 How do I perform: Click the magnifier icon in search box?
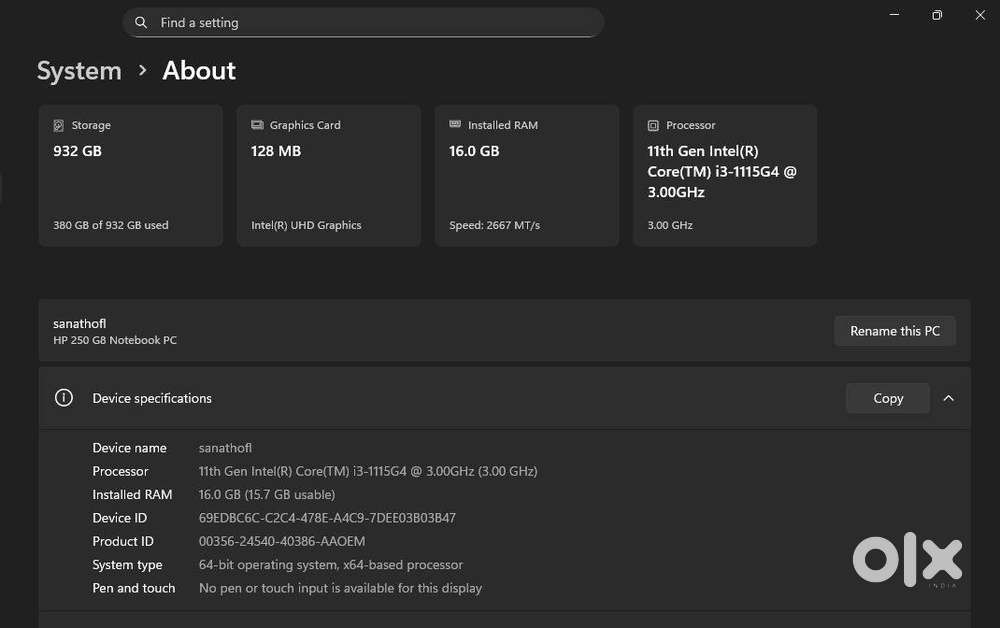click(x=141, y=22)
